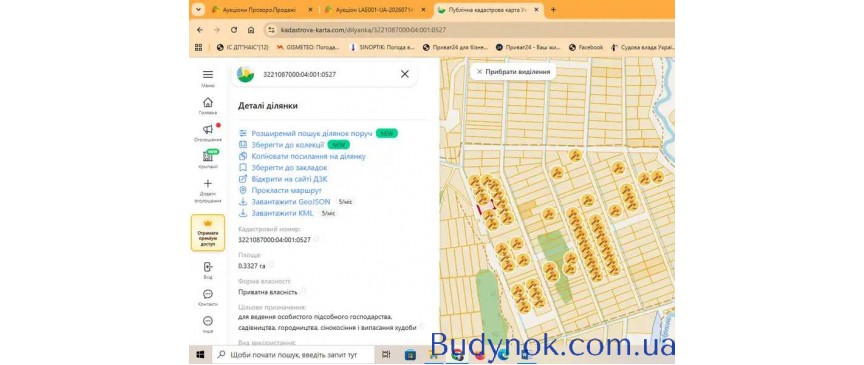Open the Apps grid in bookmarks bar
864x365 pixels.
pos(198,47)
